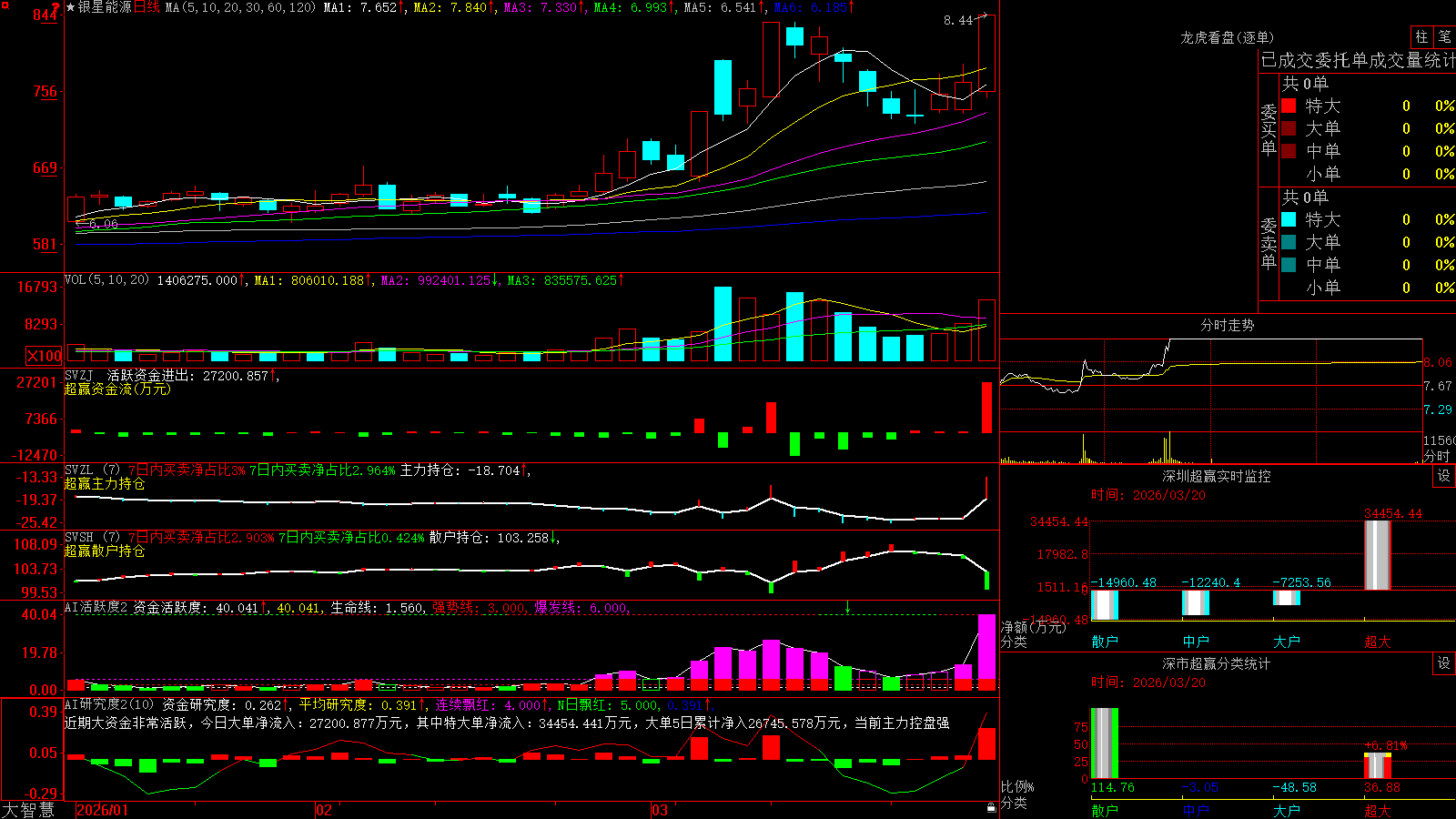Click the SVZJ indicator label
Image resolution: width=1456 pixels, height=819 pixels.
pyautogui.click(x=79, y=375)
